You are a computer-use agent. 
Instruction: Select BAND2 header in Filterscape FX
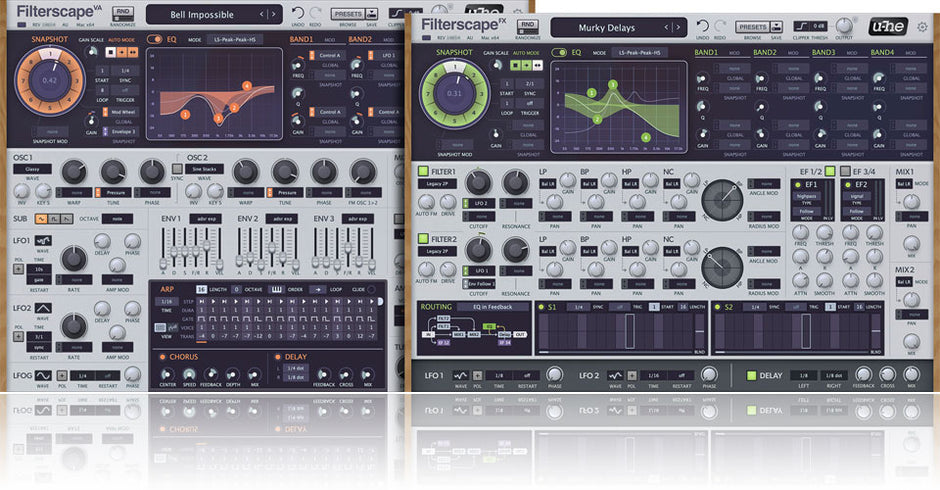coord(764,53)
